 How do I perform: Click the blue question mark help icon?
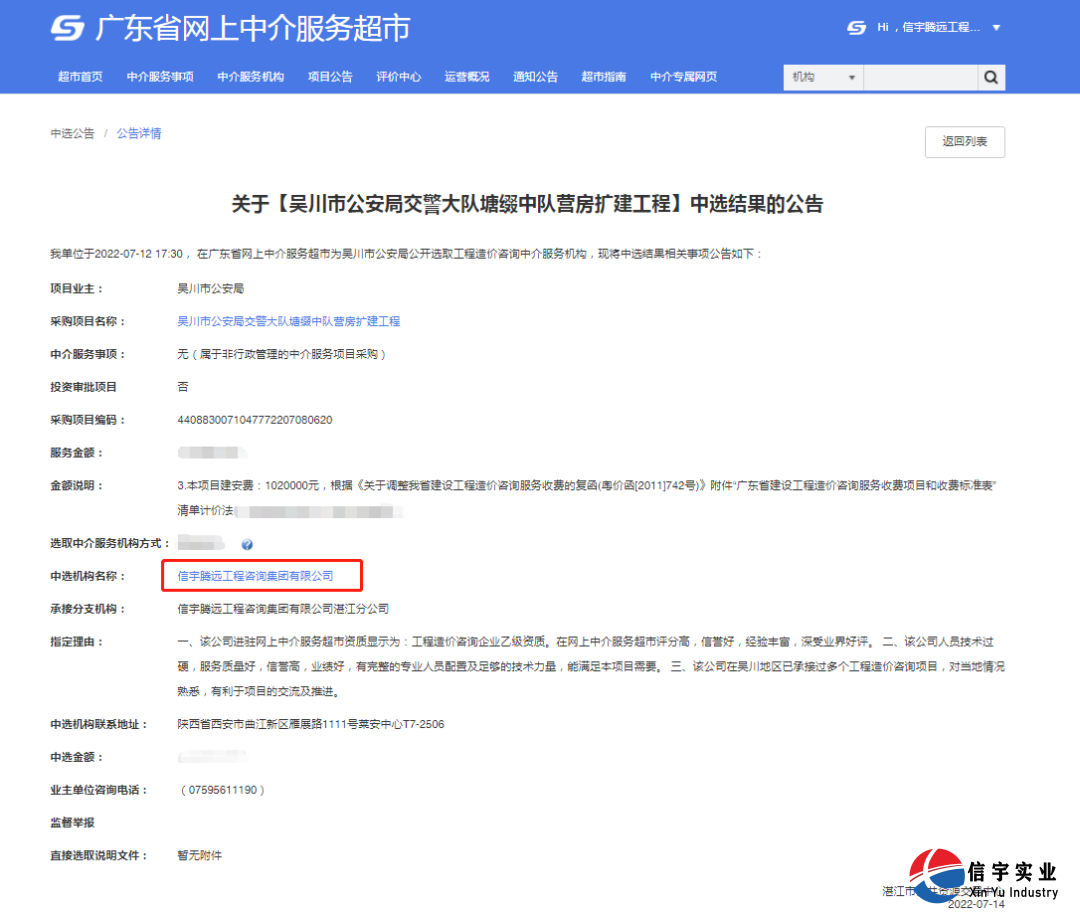(246, 545)
